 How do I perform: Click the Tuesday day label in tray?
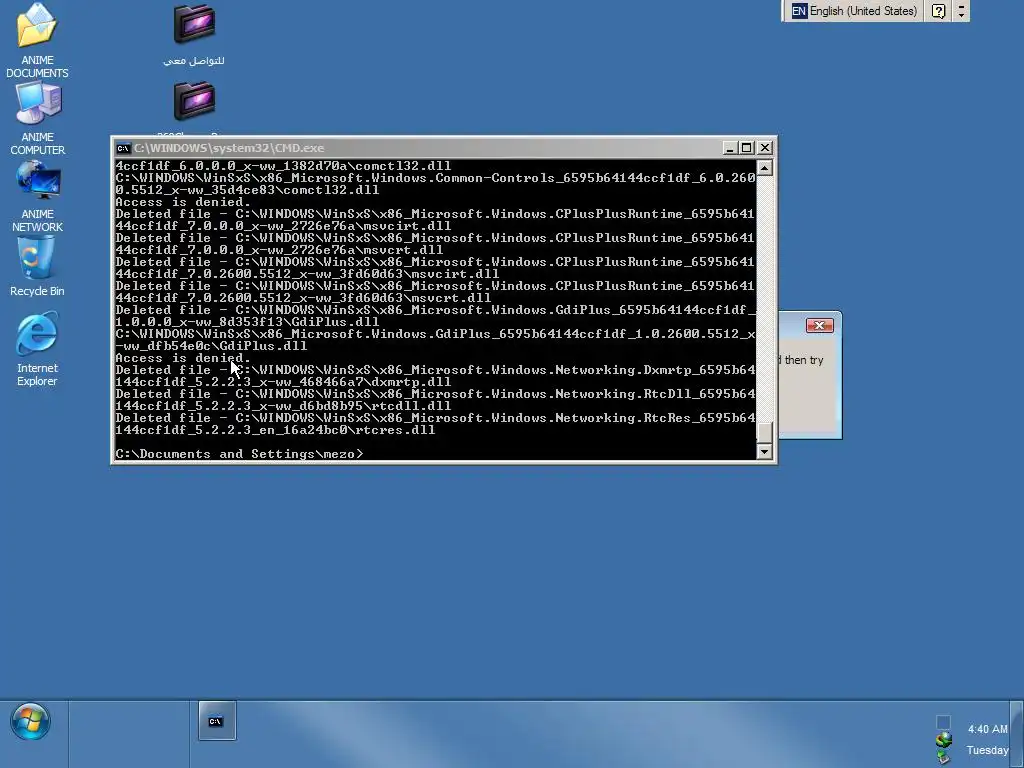coord(987,750)
